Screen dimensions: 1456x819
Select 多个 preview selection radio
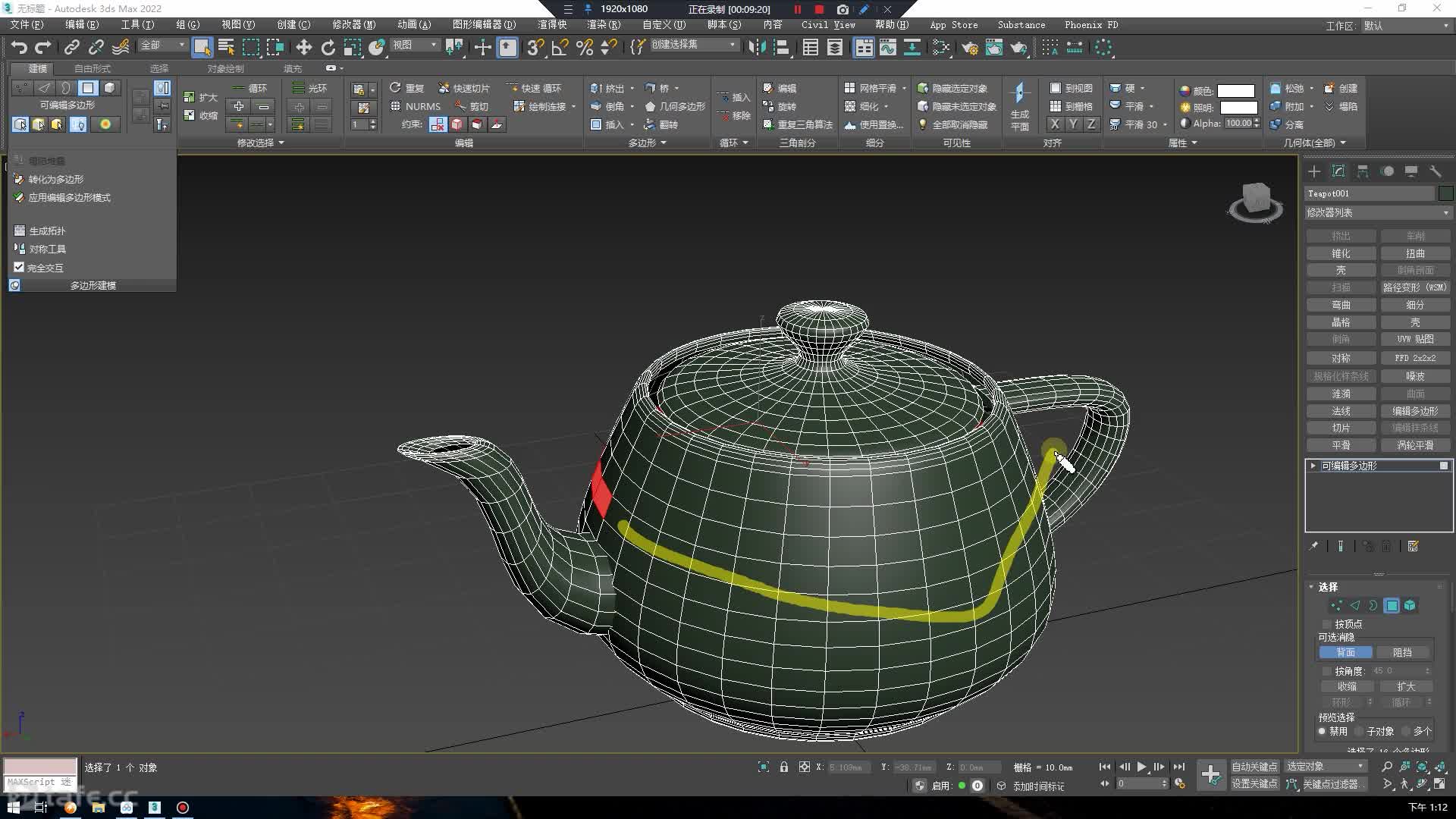[1406, 731]
